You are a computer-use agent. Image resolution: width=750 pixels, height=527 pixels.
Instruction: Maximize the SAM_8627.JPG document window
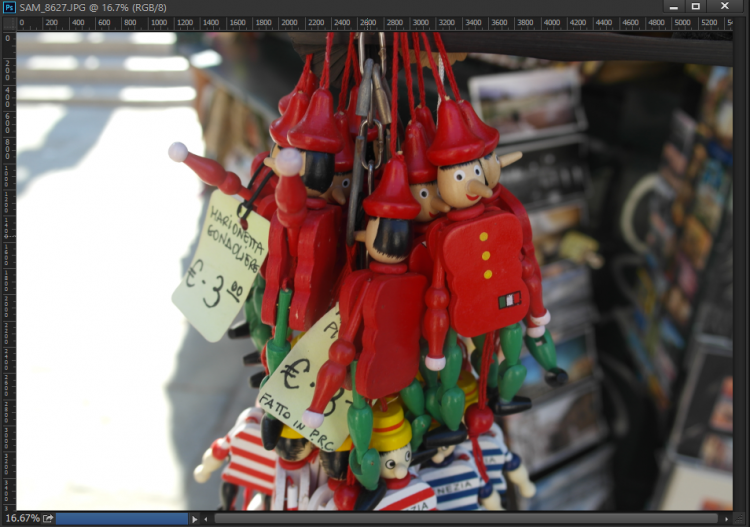click(697, 7)
